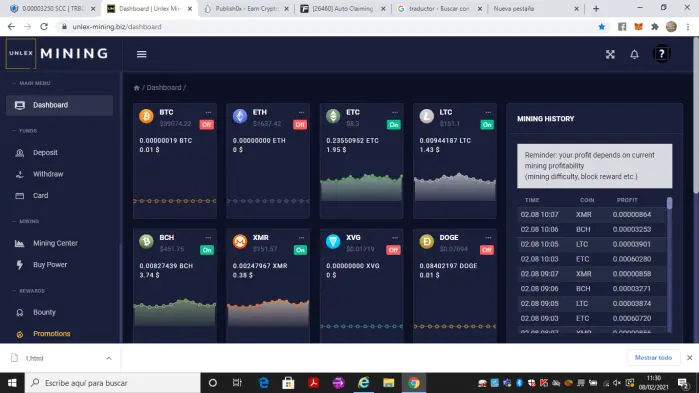Open the MetaMask fox extension
The image size is (699, 393).
(x=638, y=27)
